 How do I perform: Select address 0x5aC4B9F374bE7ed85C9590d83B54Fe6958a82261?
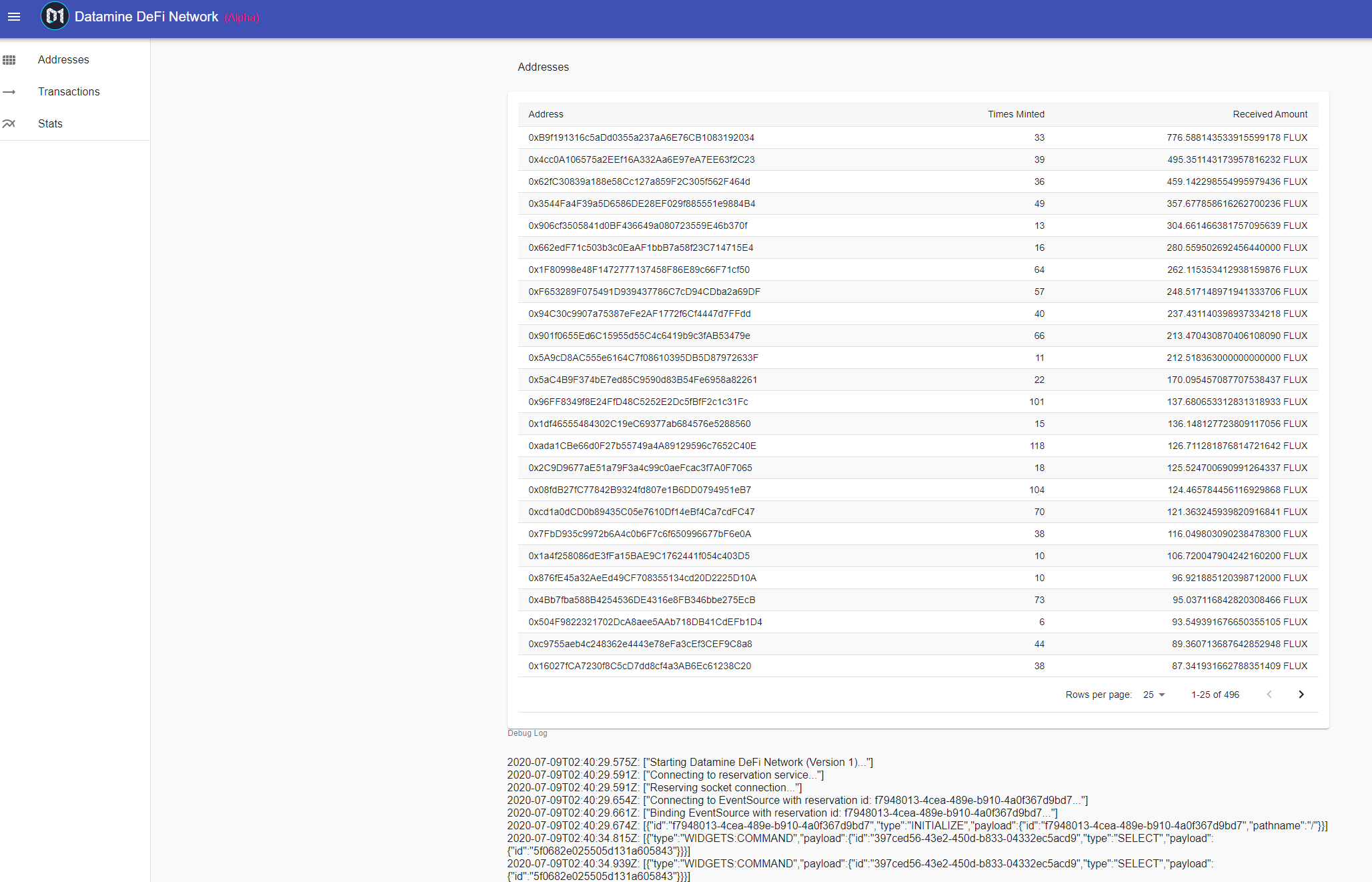642,380
